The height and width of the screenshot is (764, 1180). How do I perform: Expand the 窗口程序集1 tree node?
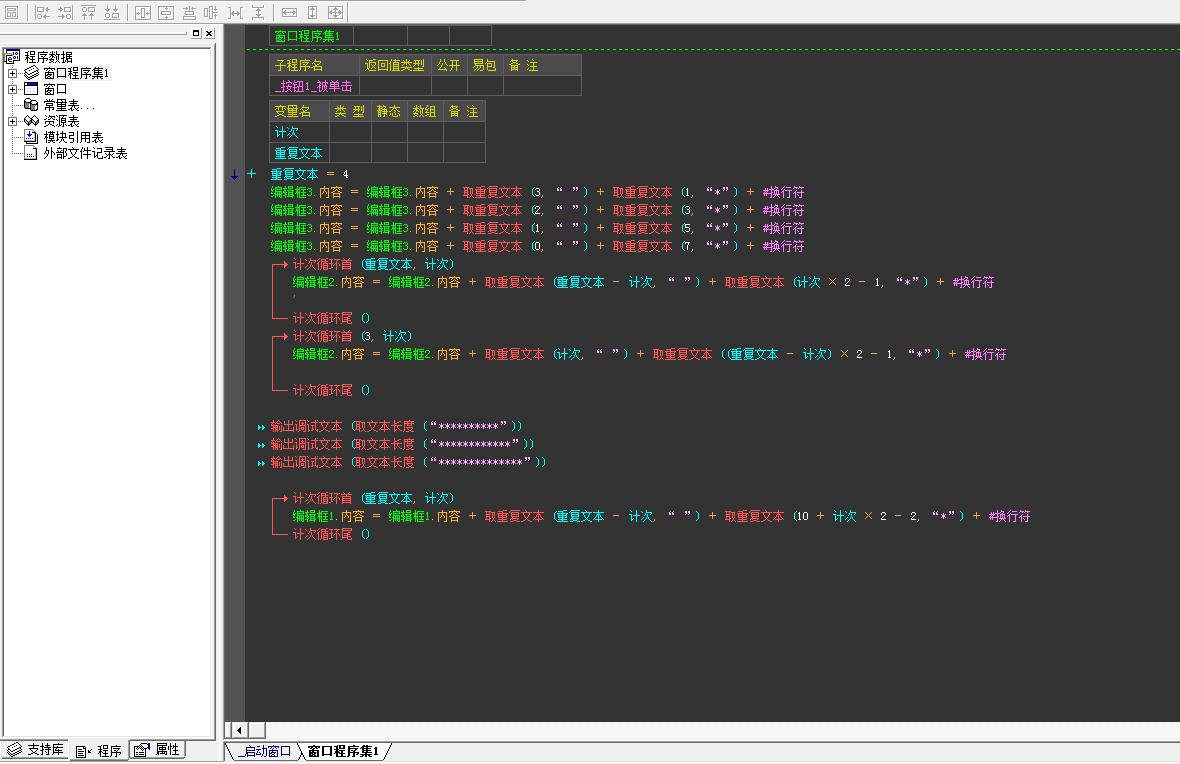(12, 73)
